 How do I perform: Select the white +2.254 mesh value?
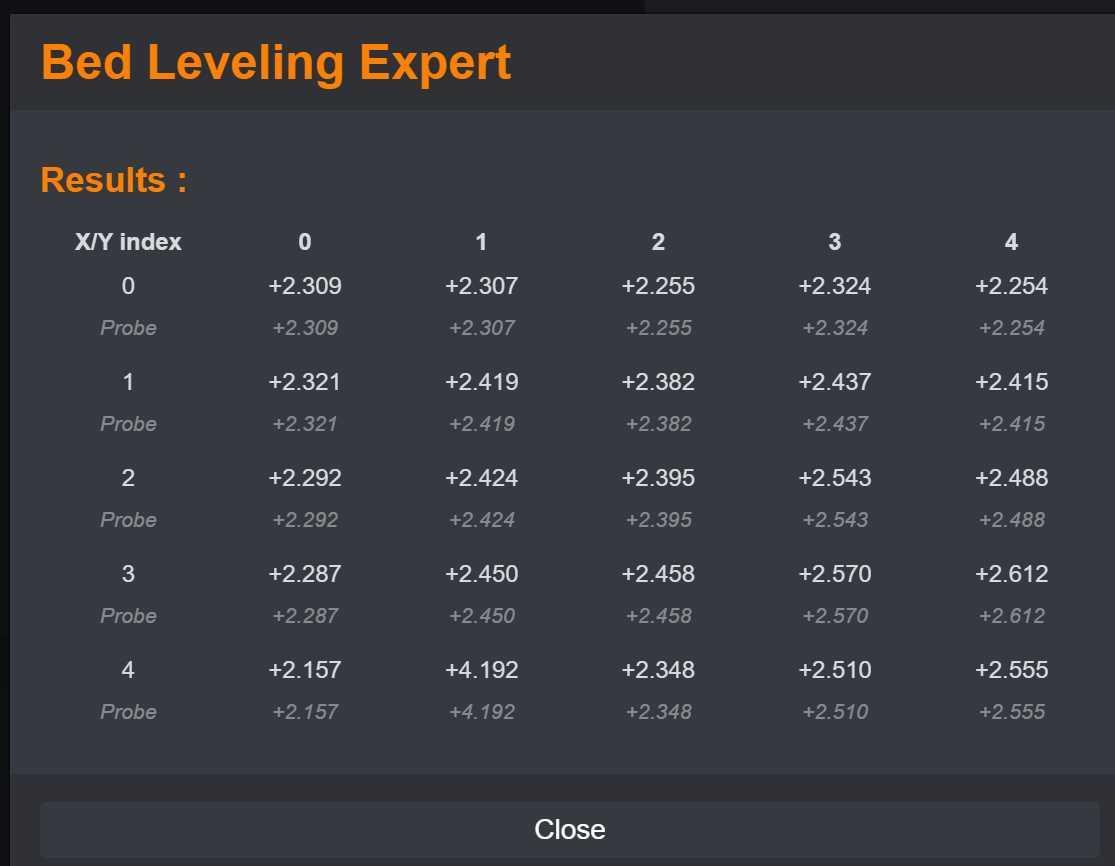point(1012,286)
